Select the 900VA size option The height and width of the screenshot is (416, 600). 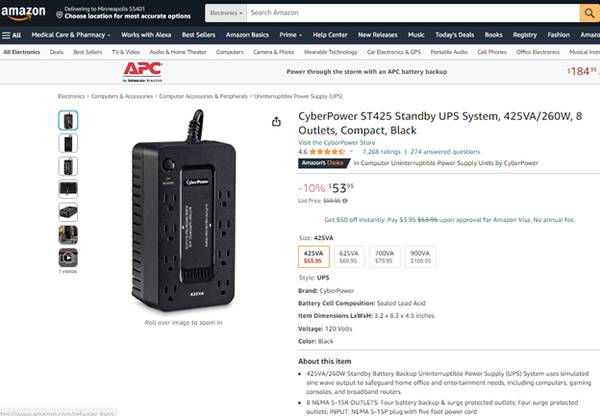(420, 257)
